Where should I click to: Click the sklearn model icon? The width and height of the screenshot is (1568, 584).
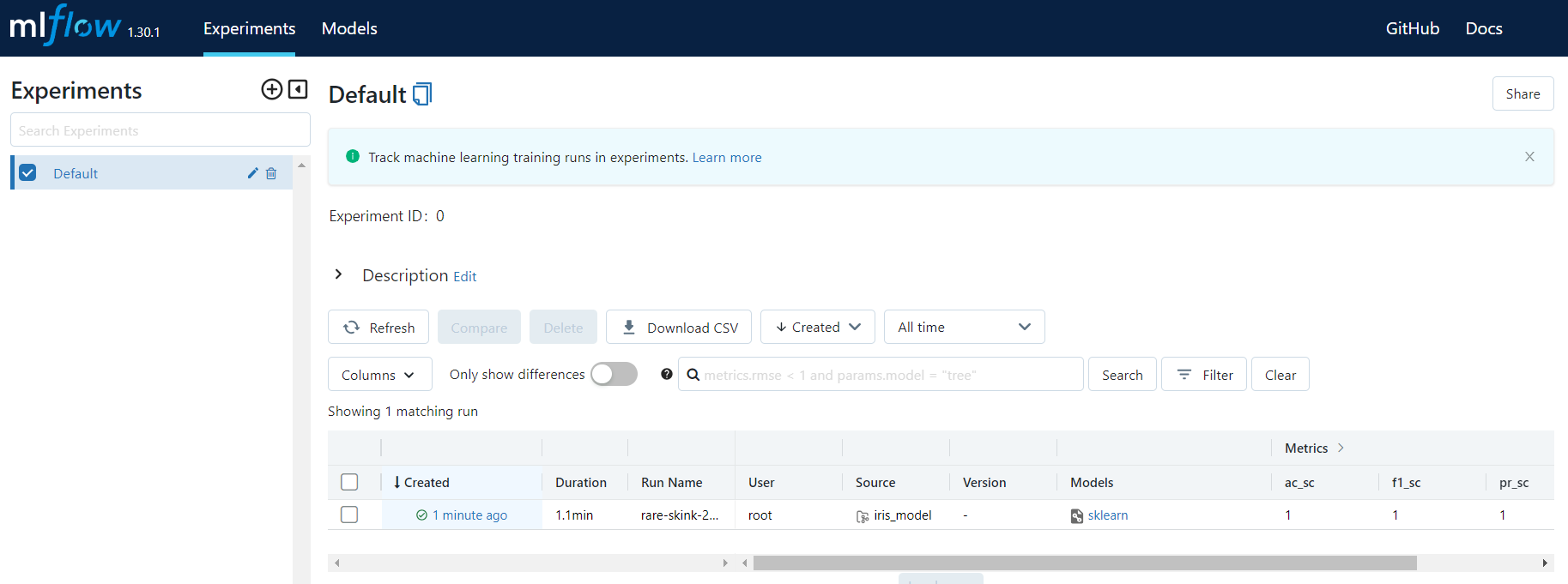(x=1076, y=515)
